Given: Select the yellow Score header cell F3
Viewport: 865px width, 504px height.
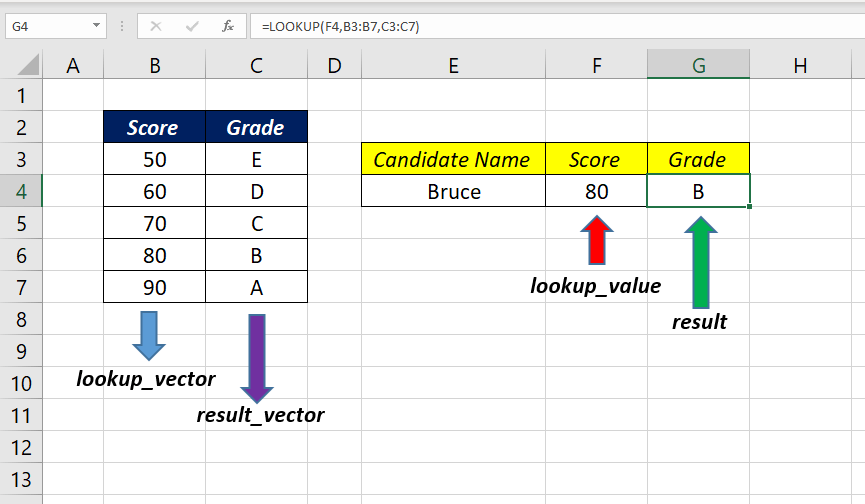Looking at the screenshot, I should click(596, 159).
